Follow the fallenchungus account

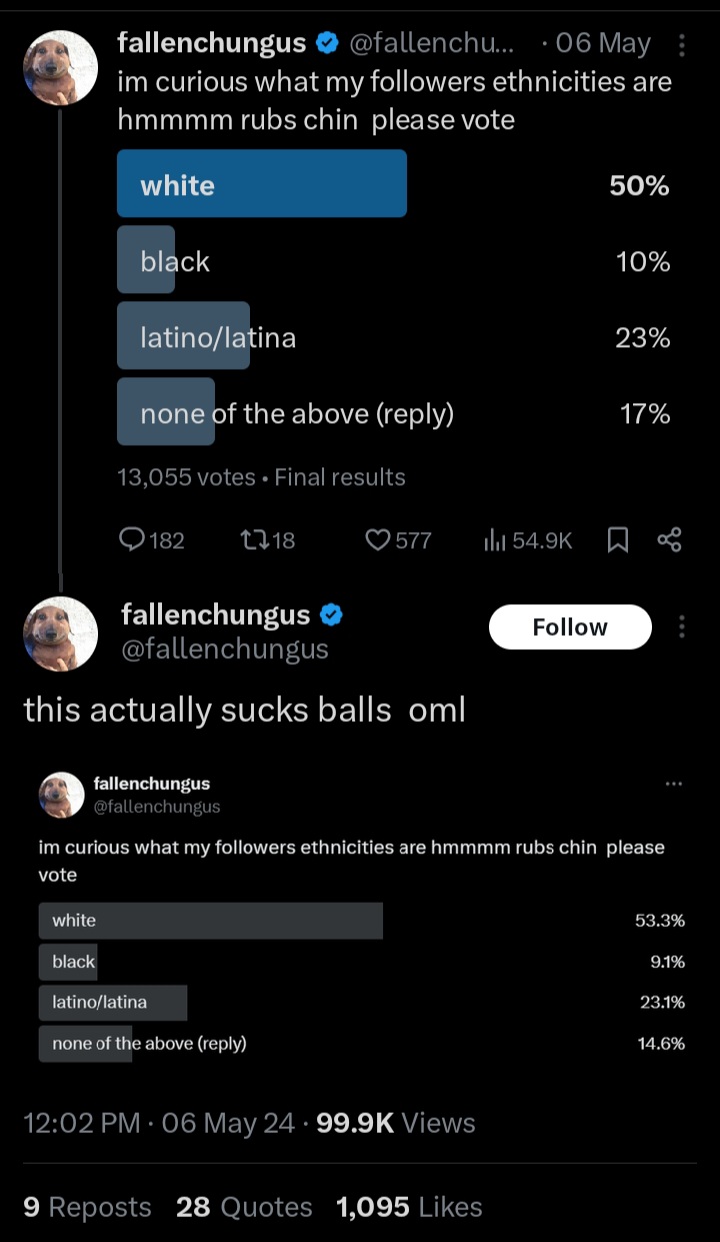coord(570,627)
